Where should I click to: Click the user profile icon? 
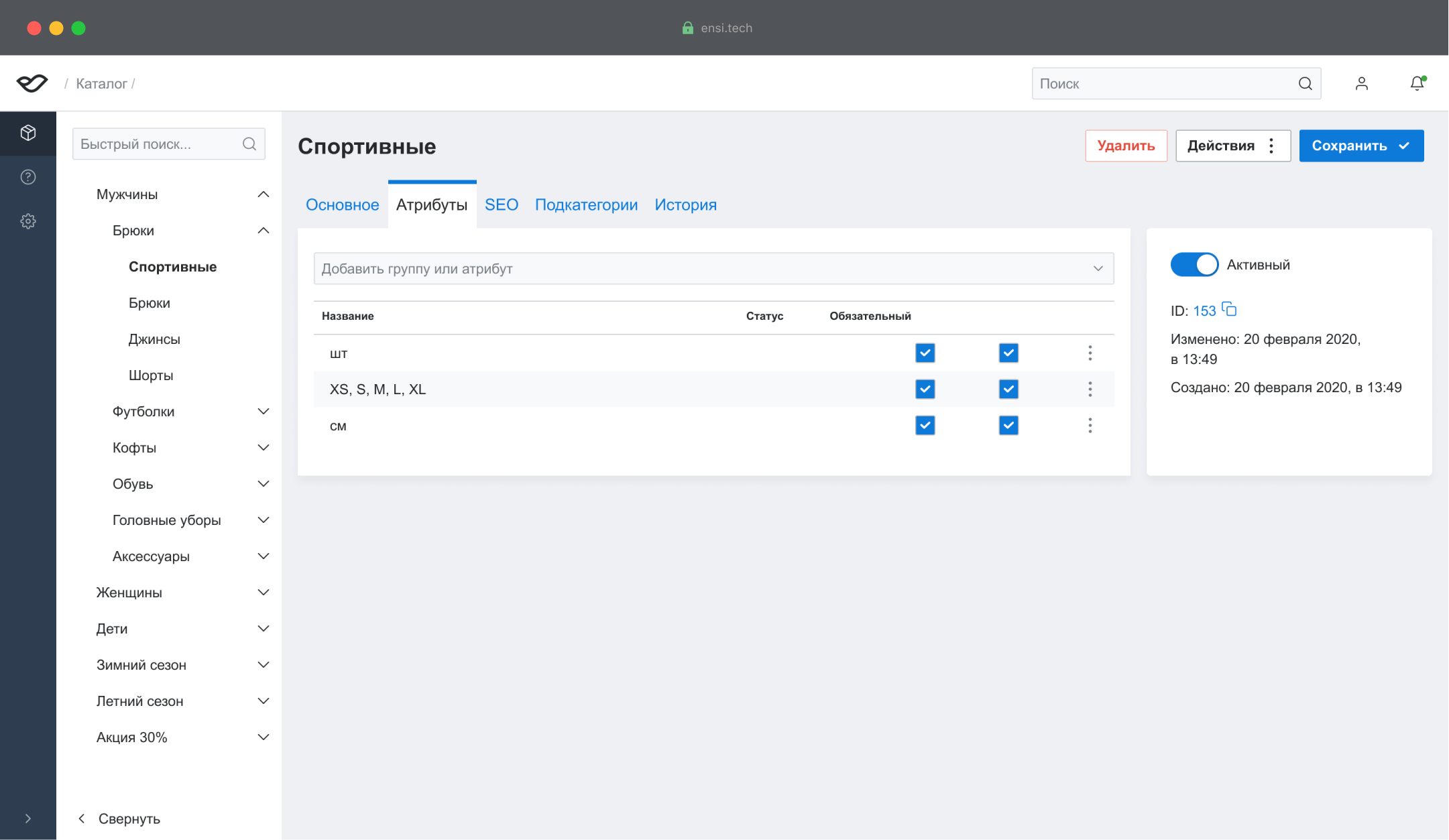pyautogui.click(x=1361, y=83)
